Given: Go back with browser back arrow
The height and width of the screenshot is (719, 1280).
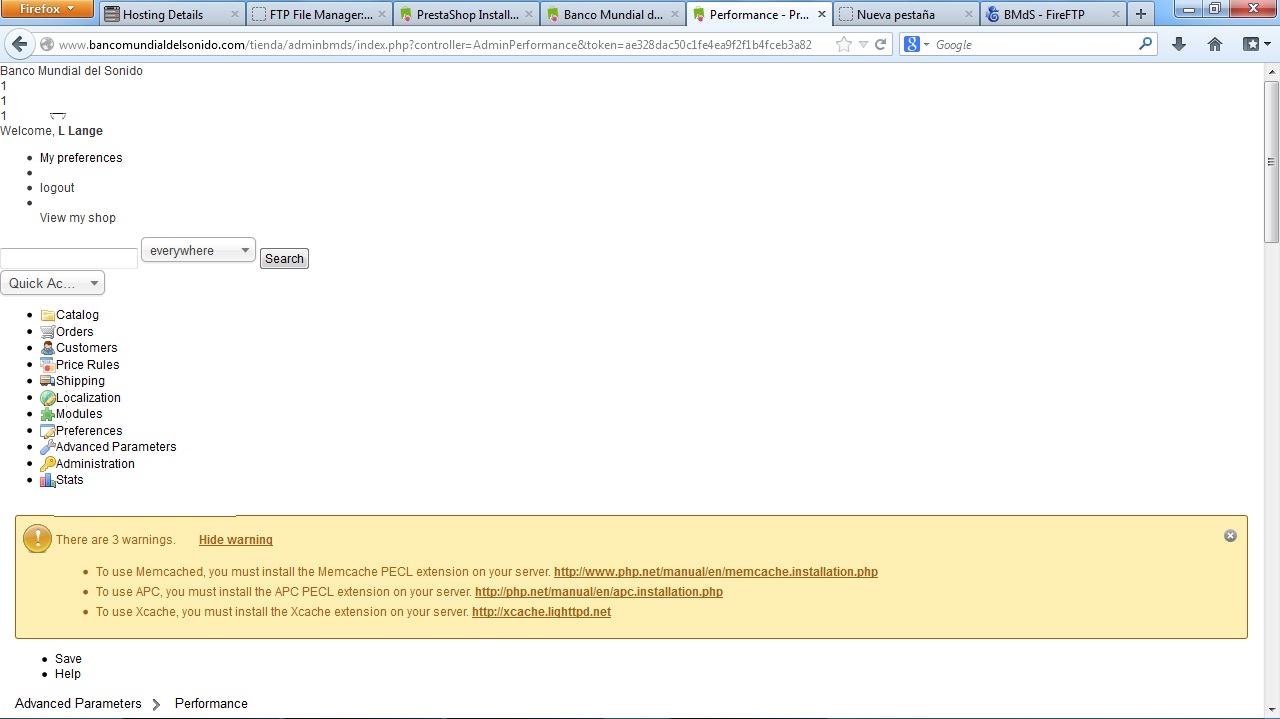Looking at the screenshot, I should coord(20,44).
